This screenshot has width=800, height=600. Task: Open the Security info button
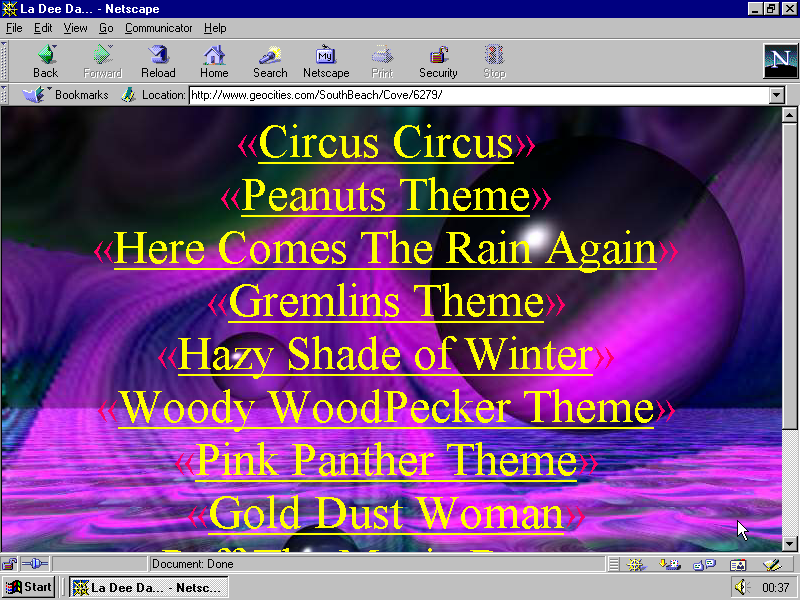[438, 60]
